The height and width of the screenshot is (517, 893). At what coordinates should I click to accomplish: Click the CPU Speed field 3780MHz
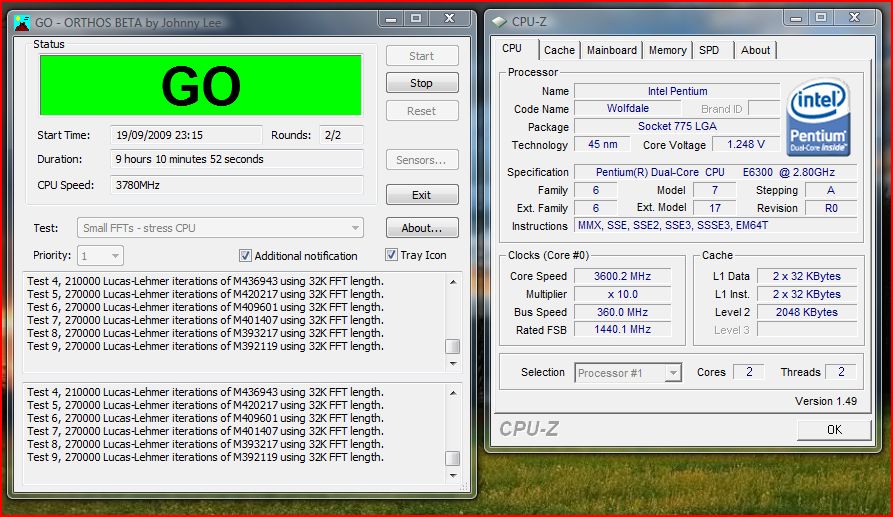[236, 185]
